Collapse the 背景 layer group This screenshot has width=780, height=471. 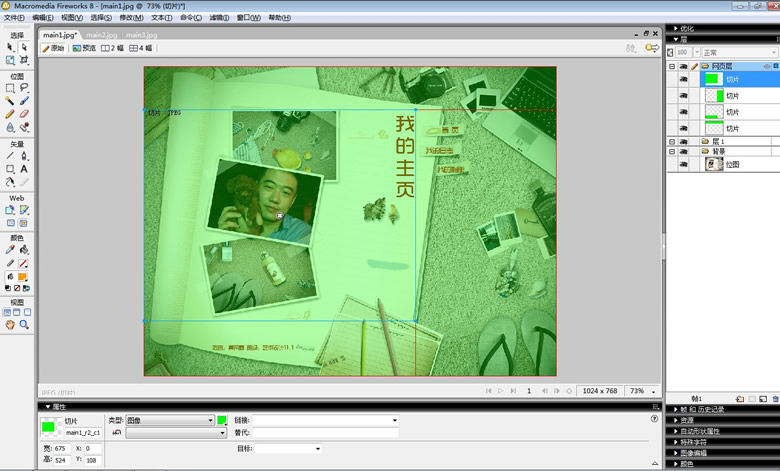point(672,151)
